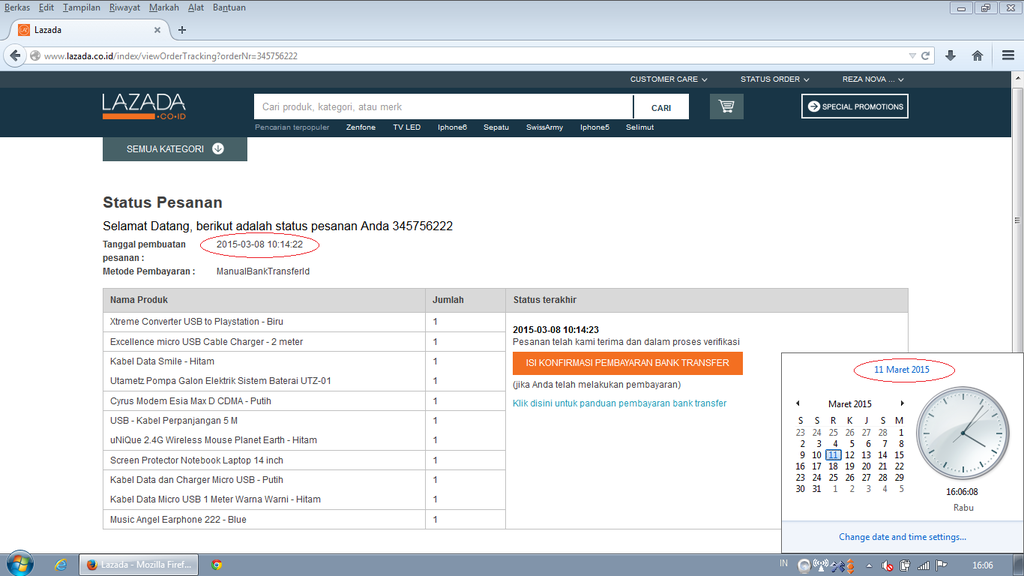Click the Show desktop strip beside the clock
The height and width of the screenshot is (576, 1024).
pos(1019,565)
